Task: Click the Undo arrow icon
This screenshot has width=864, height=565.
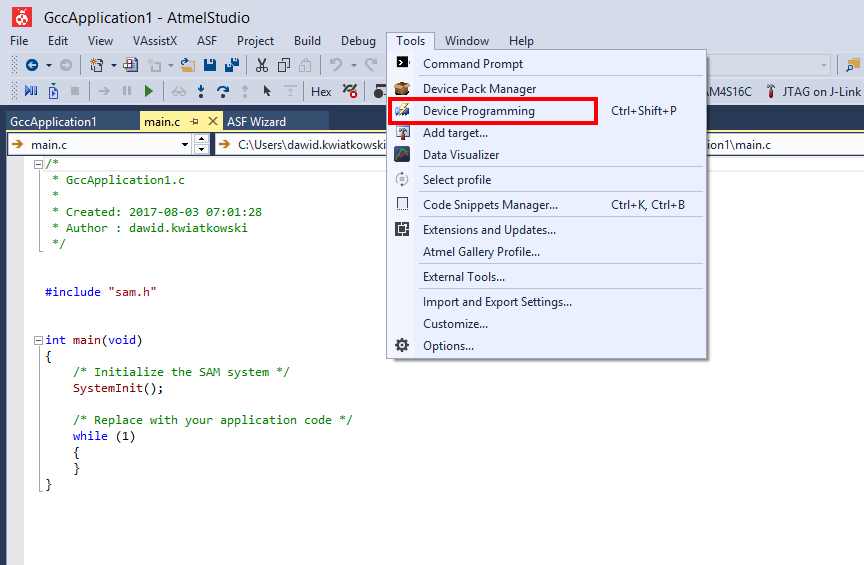Action: [x=336, y=65]
